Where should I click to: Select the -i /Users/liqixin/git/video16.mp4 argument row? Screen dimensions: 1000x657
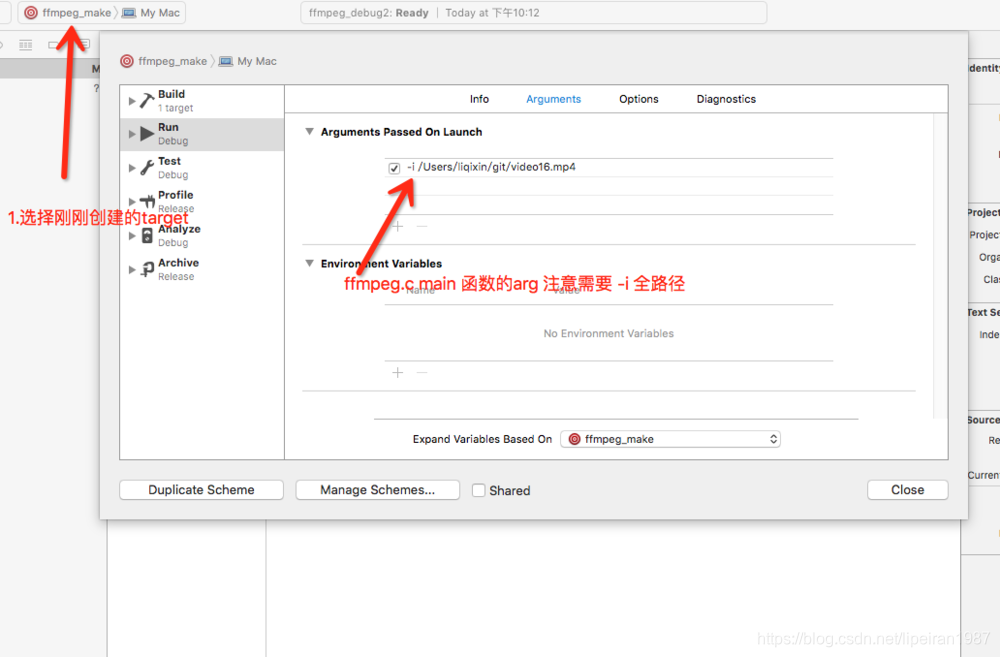[608, 167]
